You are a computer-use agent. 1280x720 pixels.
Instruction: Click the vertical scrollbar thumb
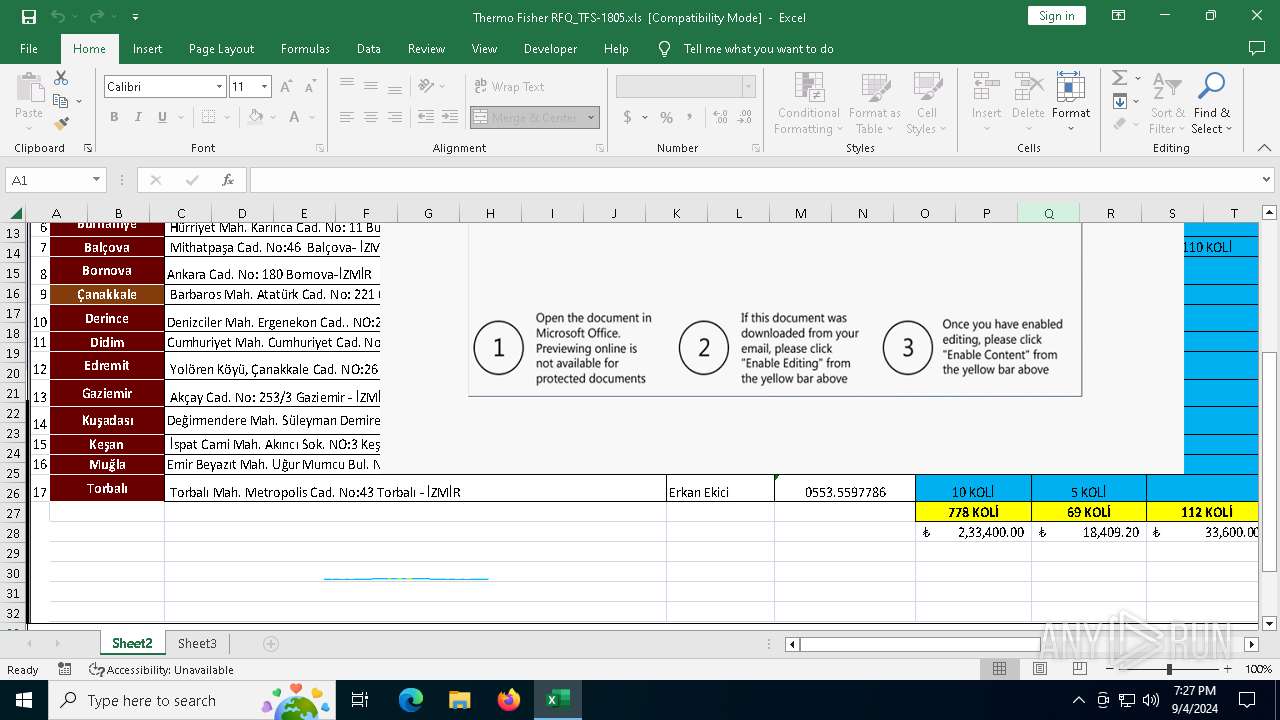(1270, 460)
